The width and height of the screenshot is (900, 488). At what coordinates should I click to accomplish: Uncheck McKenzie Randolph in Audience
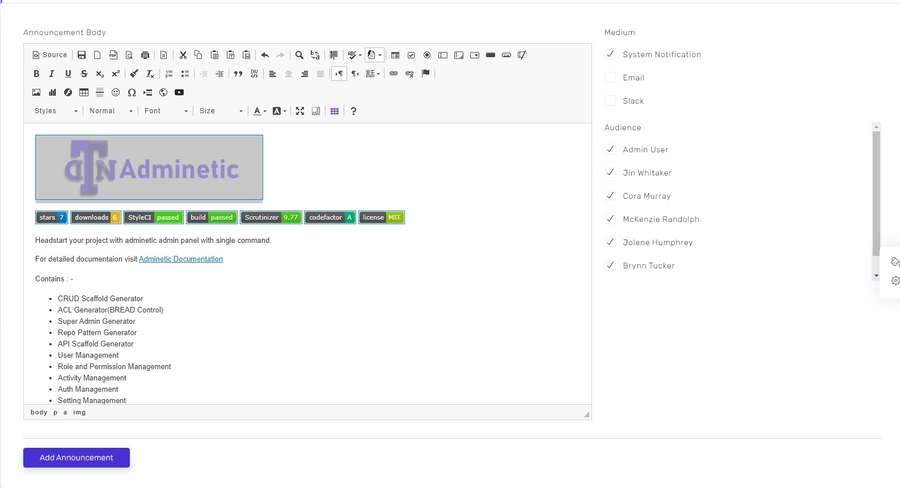coord(610,219)
